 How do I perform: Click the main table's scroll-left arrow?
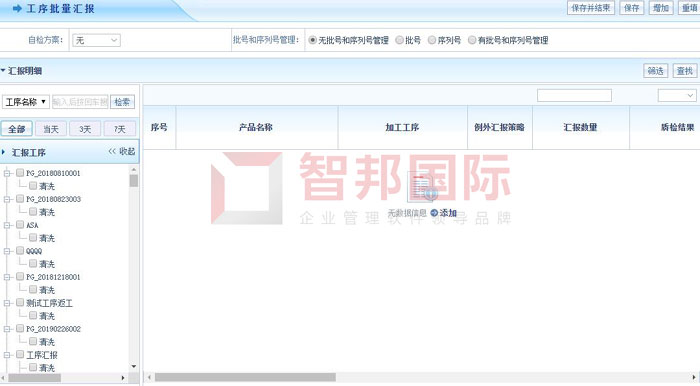pyautogui.click(x=149, y=378)
